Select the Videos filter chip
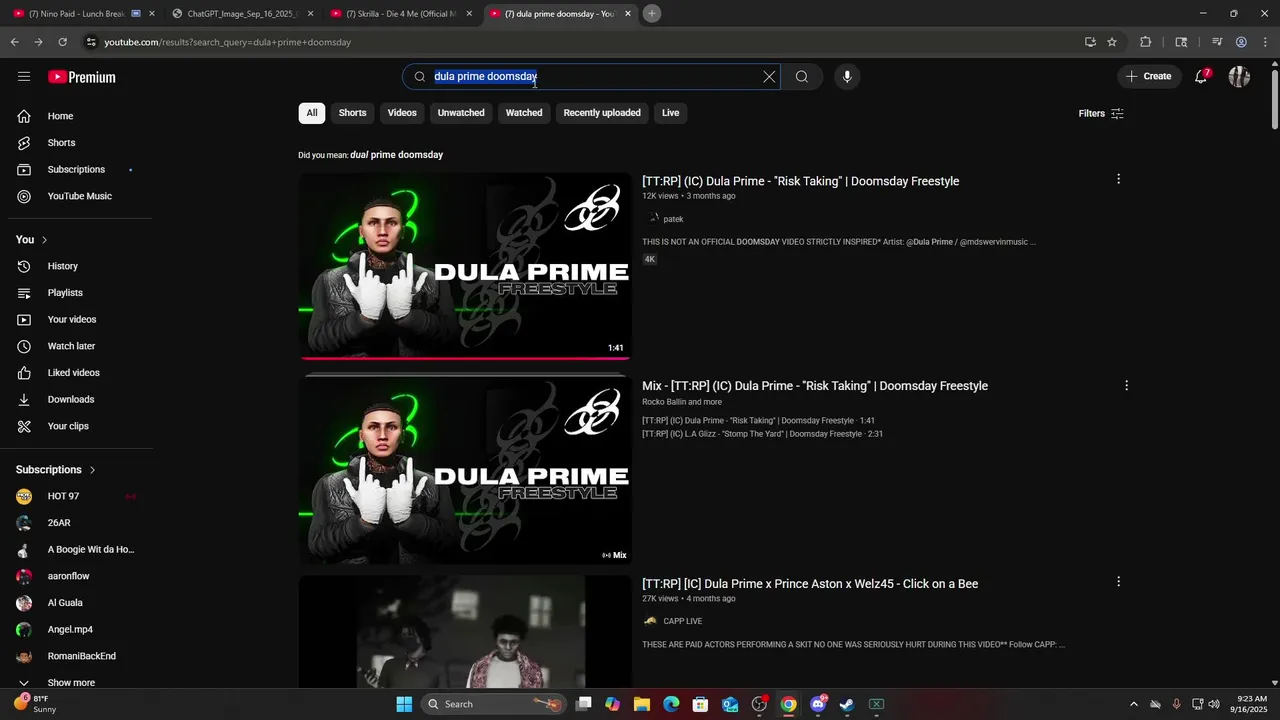The height and width of the screenshot is (720, 1280). point(402,113)
